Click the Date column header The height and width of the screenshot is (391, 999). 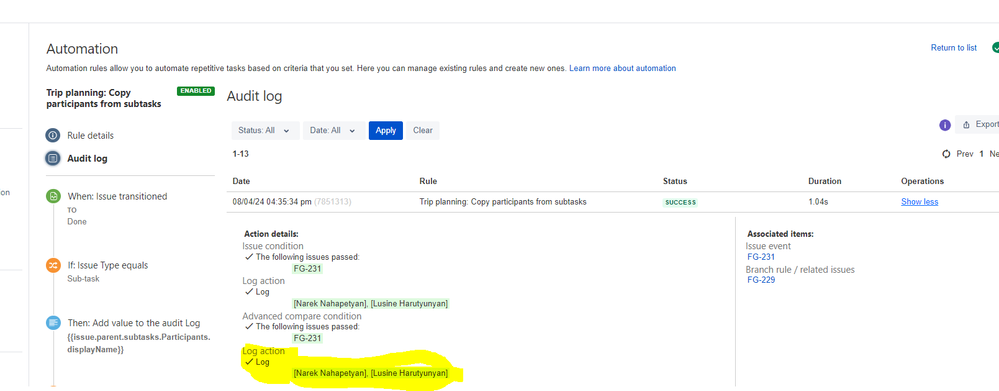pyautogui.click(x=241, y=181)
